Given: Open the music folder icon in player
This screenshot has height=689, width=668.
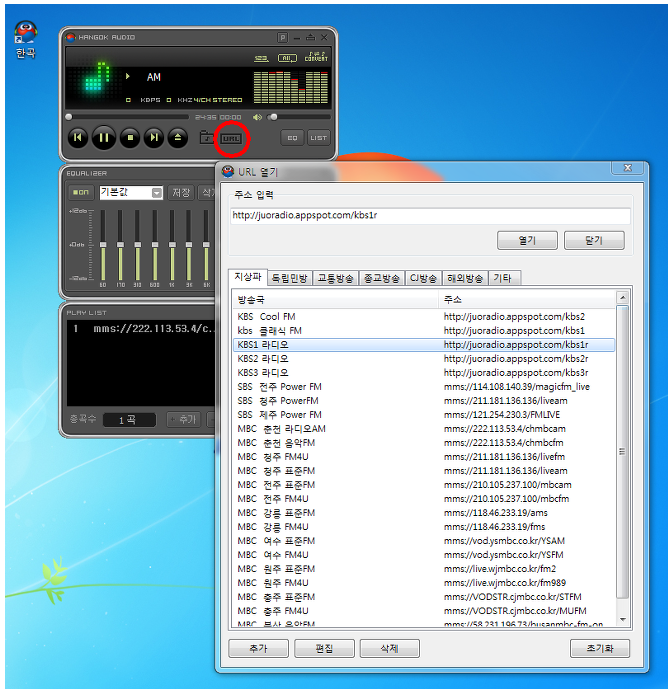Looking at the screenshot, I should (x=207, y=138).
